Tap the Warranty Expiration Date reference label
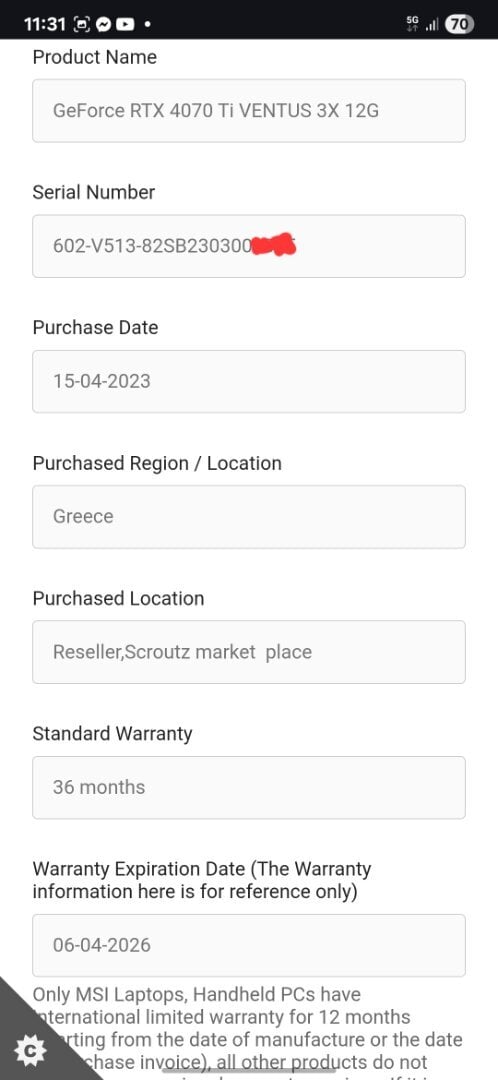This screenshot has height=1080, width=498. tap(202, 880)
